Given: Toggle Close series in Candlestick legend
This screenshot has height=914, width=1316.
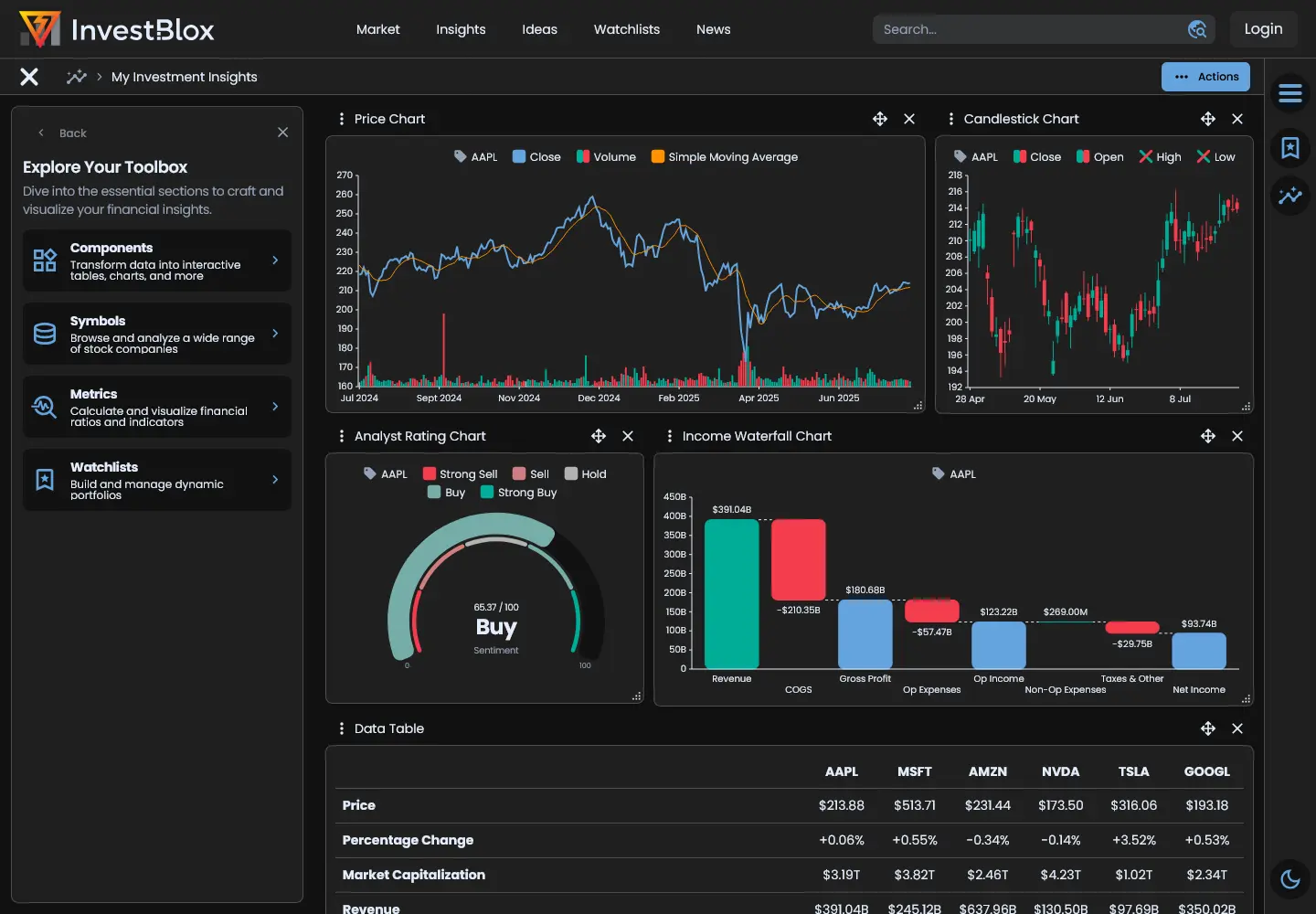Looking at the screenshot, I should pyautogui.click(x=1037, y=157).
